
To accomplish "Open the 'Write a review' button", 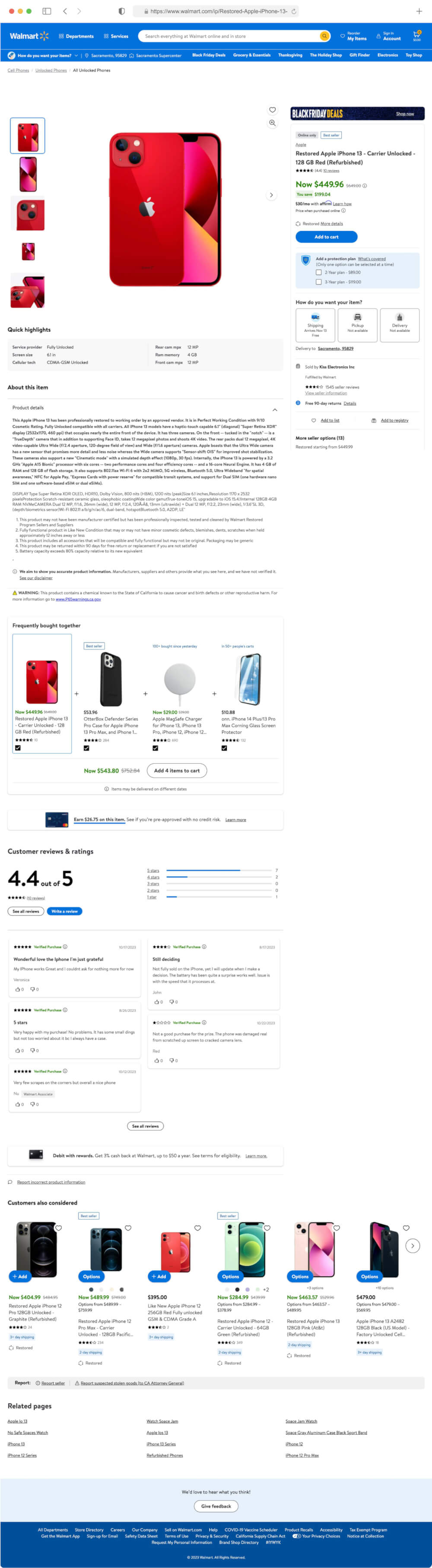I will coord(64,911).
